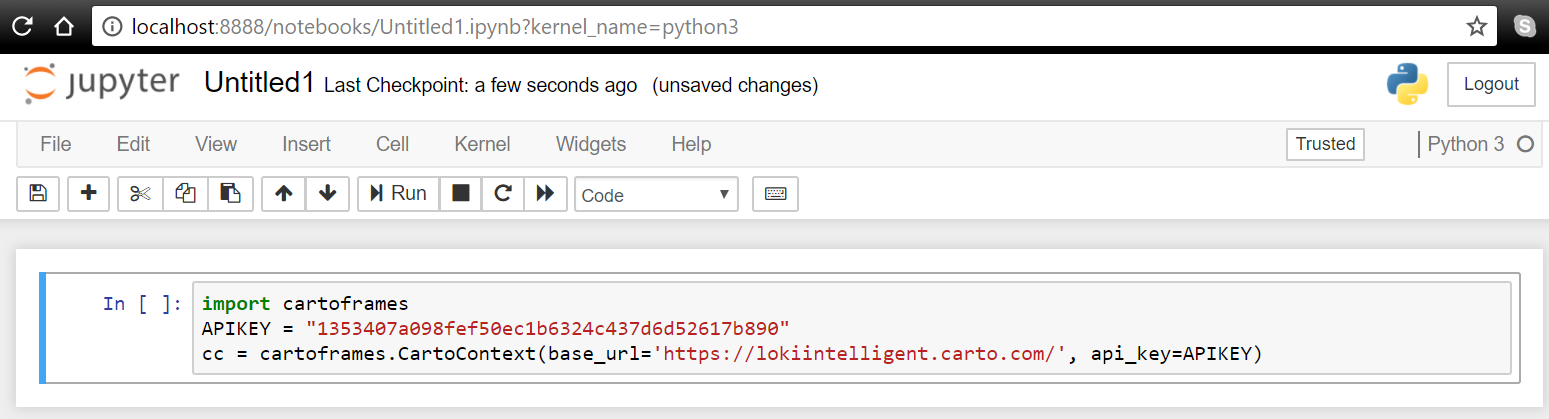Click the Logout button
The height and width of the screenshot is (419, 1549).
1491,84
